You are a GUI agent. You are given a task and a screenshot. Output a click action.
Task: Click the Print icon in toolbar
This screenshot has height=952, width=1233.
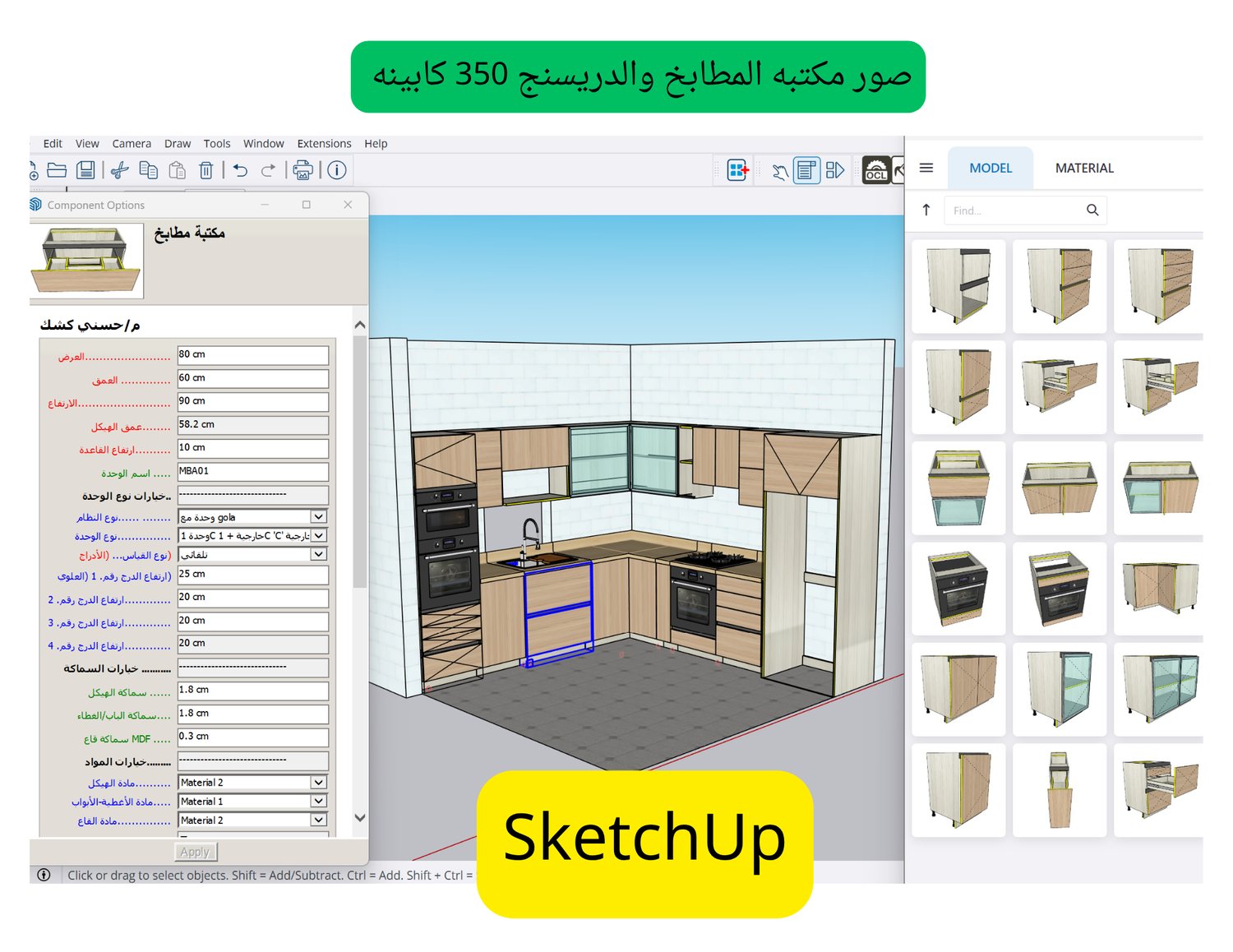(x=303, y=170)
